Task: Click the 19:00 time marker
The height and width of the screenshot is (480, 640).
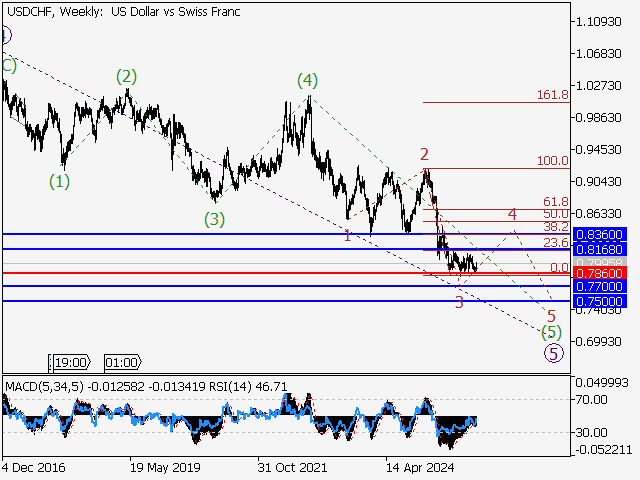Action: pyautogui.click(x=70, y=362)
